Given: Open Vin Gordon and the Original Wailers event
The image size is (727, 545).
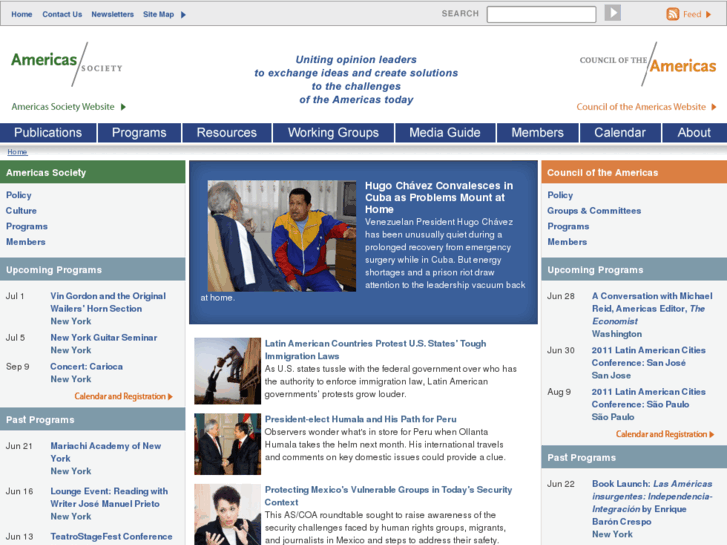Looking at the screenshot, I should point(108,302).
